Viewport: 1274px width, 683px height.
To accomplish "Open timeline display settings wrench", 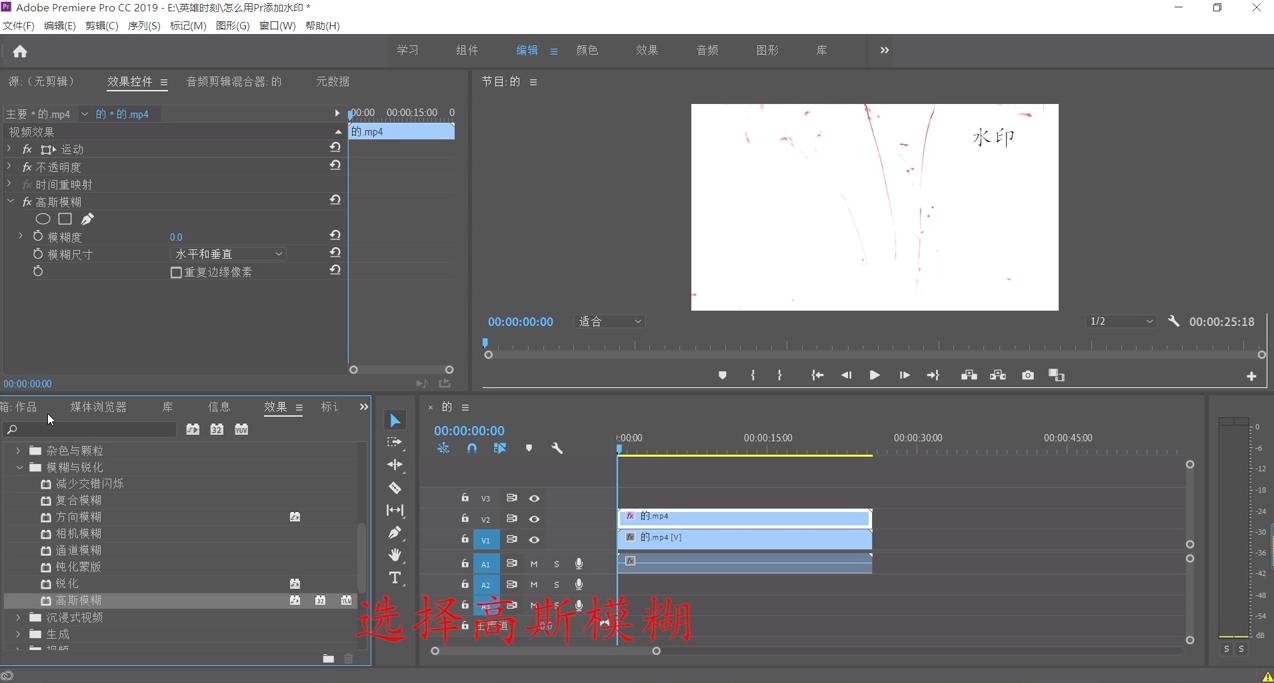I will coord(557,449).
